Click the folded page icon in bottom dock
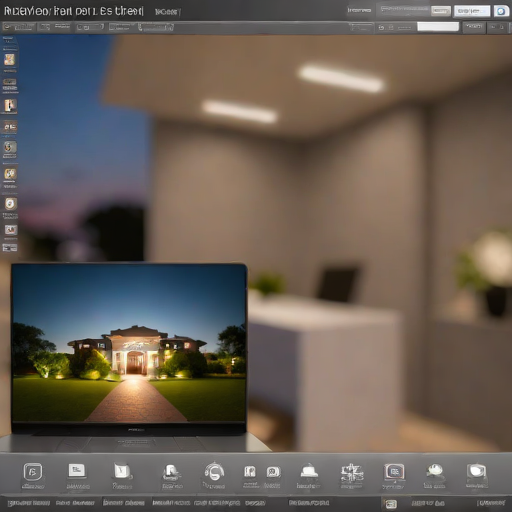Image resolution: width=512 pixels, height=512 pixels. point(122,471)
